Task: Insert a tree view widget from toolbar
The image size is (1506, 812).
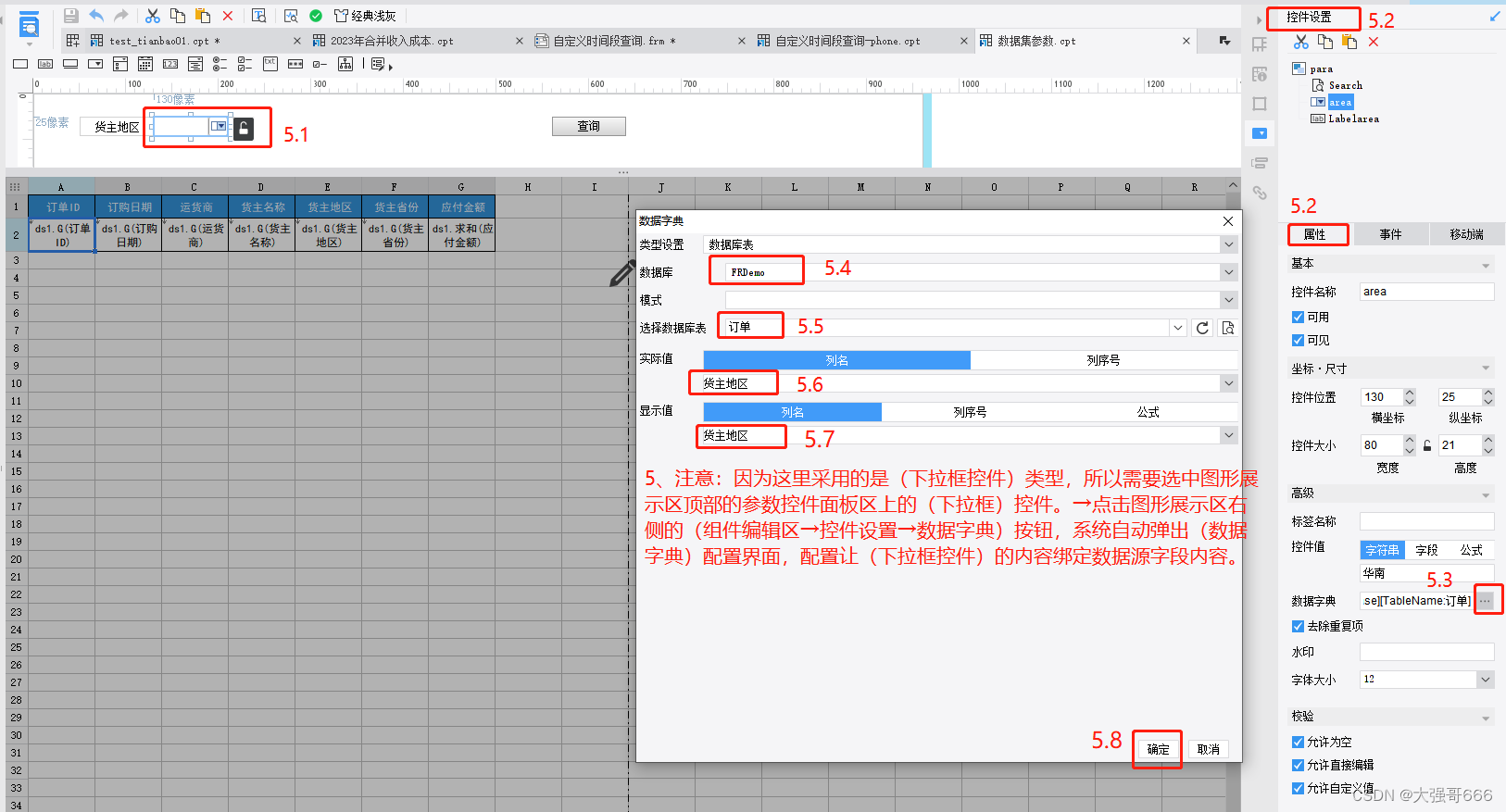Action: (345, 64)
